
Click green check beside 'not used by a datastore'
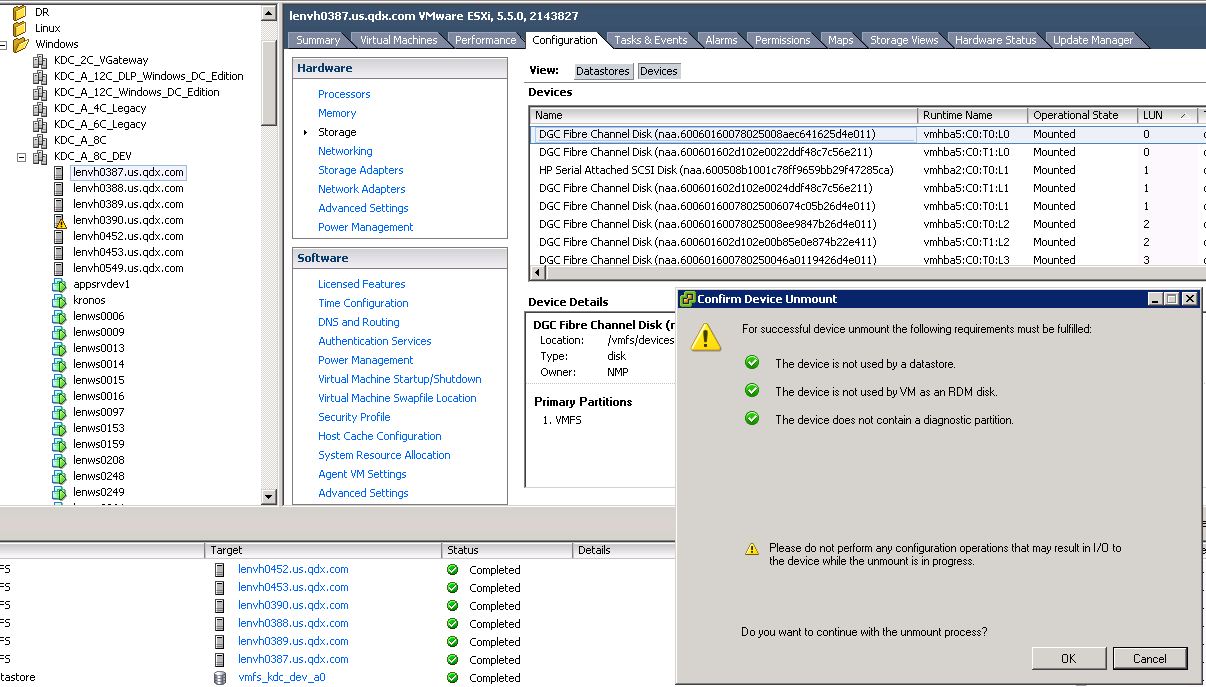click(752, 363)
